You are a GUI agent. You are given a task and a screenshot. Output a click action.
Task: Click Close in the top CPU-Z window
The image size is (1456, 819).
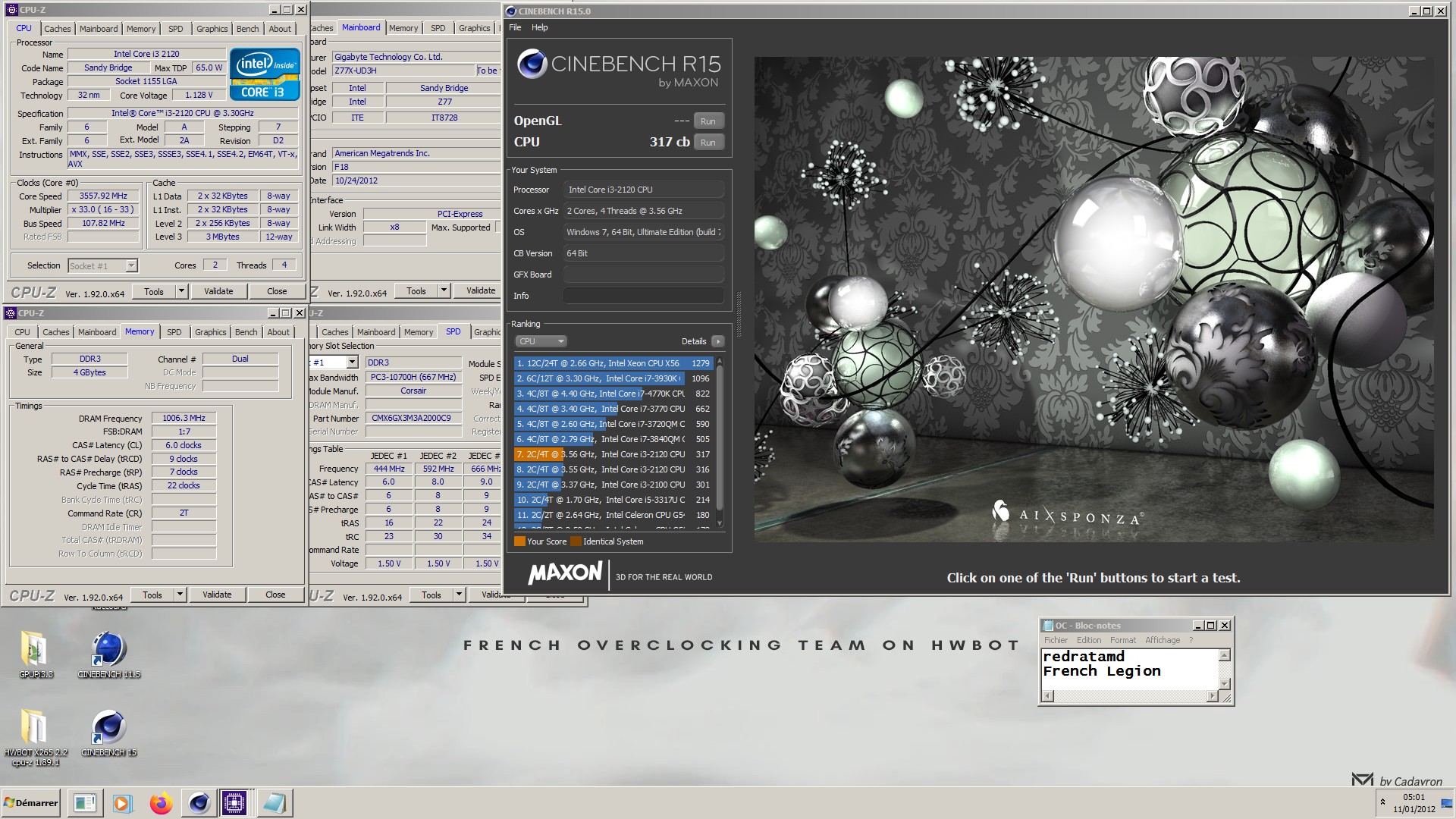(277, 291)
